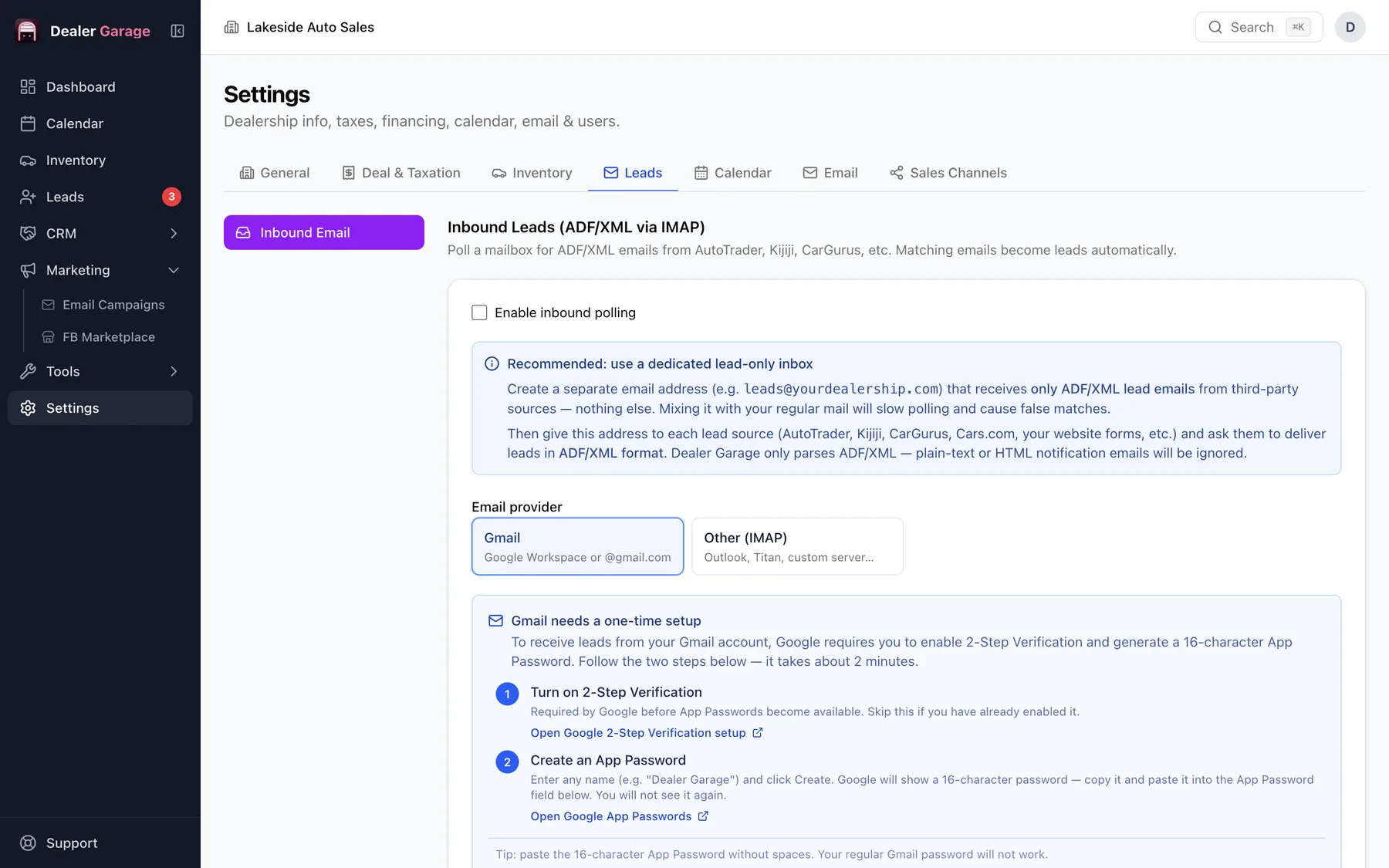Click the Lakeside Auto Sales building icon

[231, 27]
